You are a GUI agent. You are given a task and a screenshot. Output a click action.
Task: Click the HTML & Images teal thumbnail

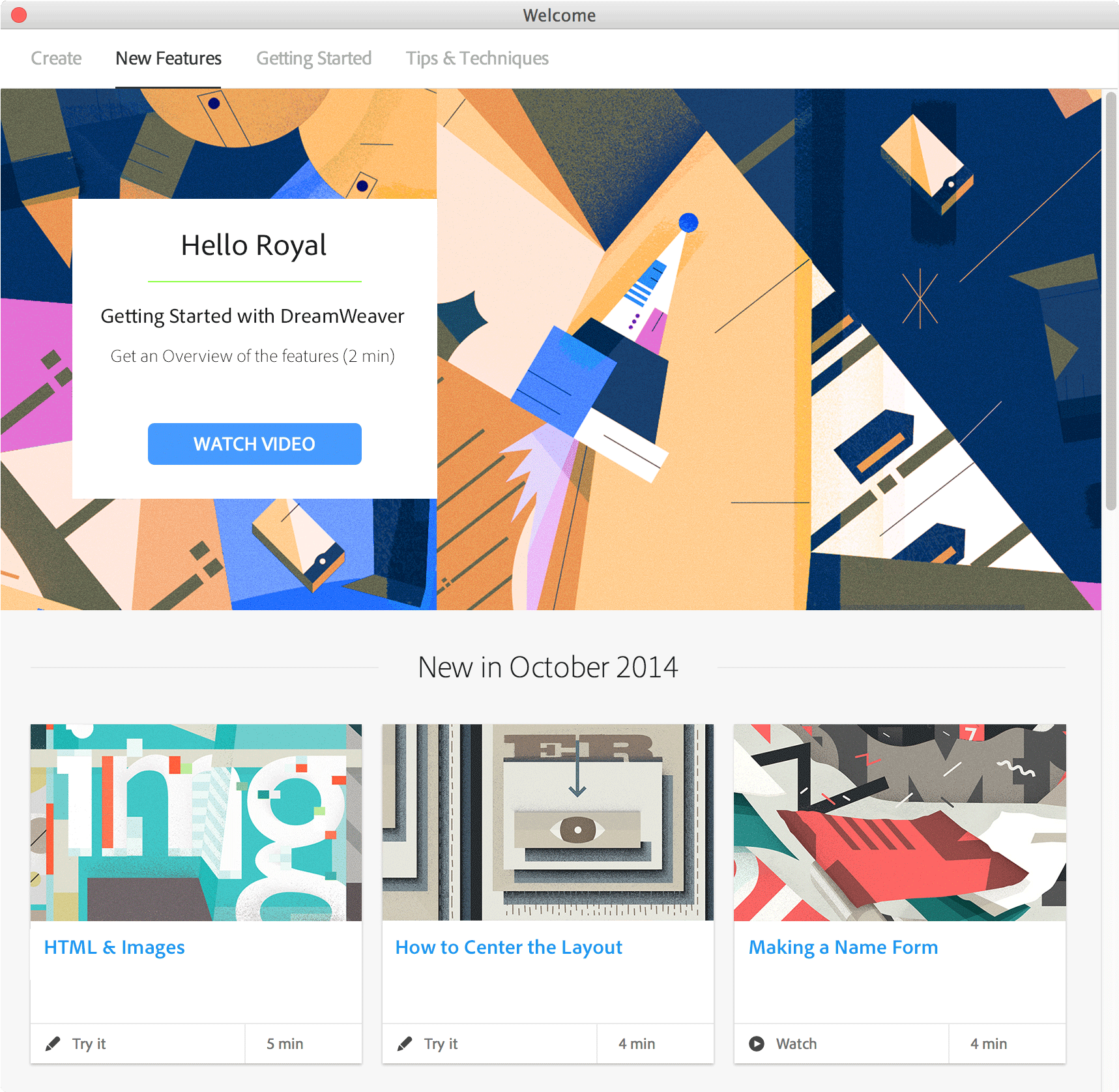tap(196, 822)
